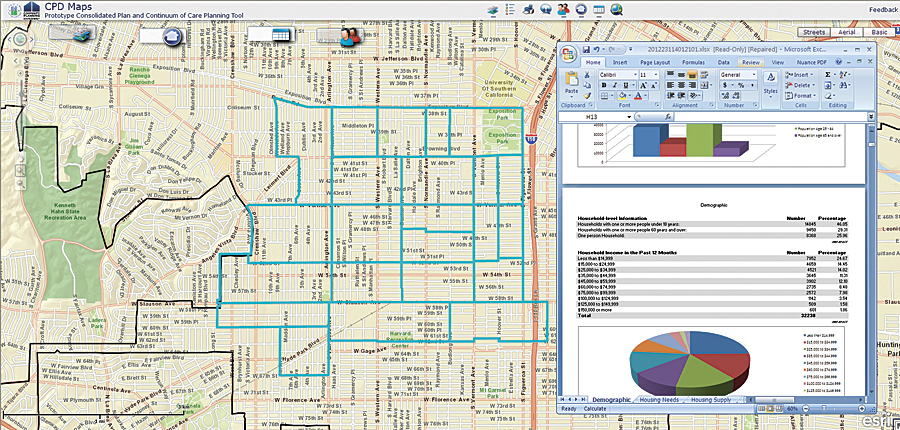
Task: Toggle align text left in Excel
Action: (x=670, y=85)
